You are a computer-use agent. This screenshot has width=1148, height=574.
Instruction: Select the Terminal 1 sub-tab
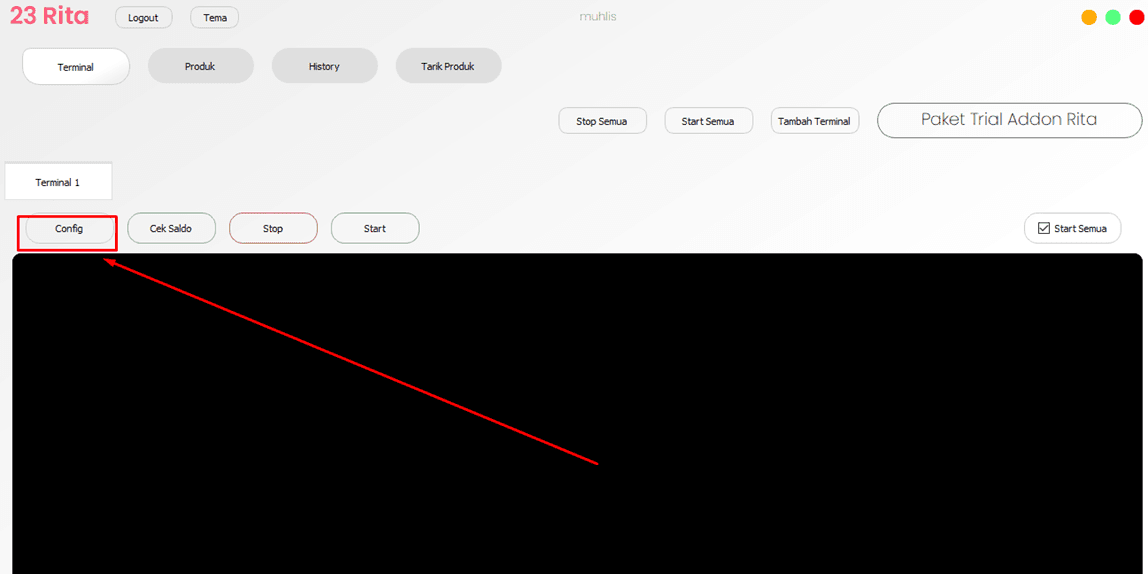coord(58,182)
